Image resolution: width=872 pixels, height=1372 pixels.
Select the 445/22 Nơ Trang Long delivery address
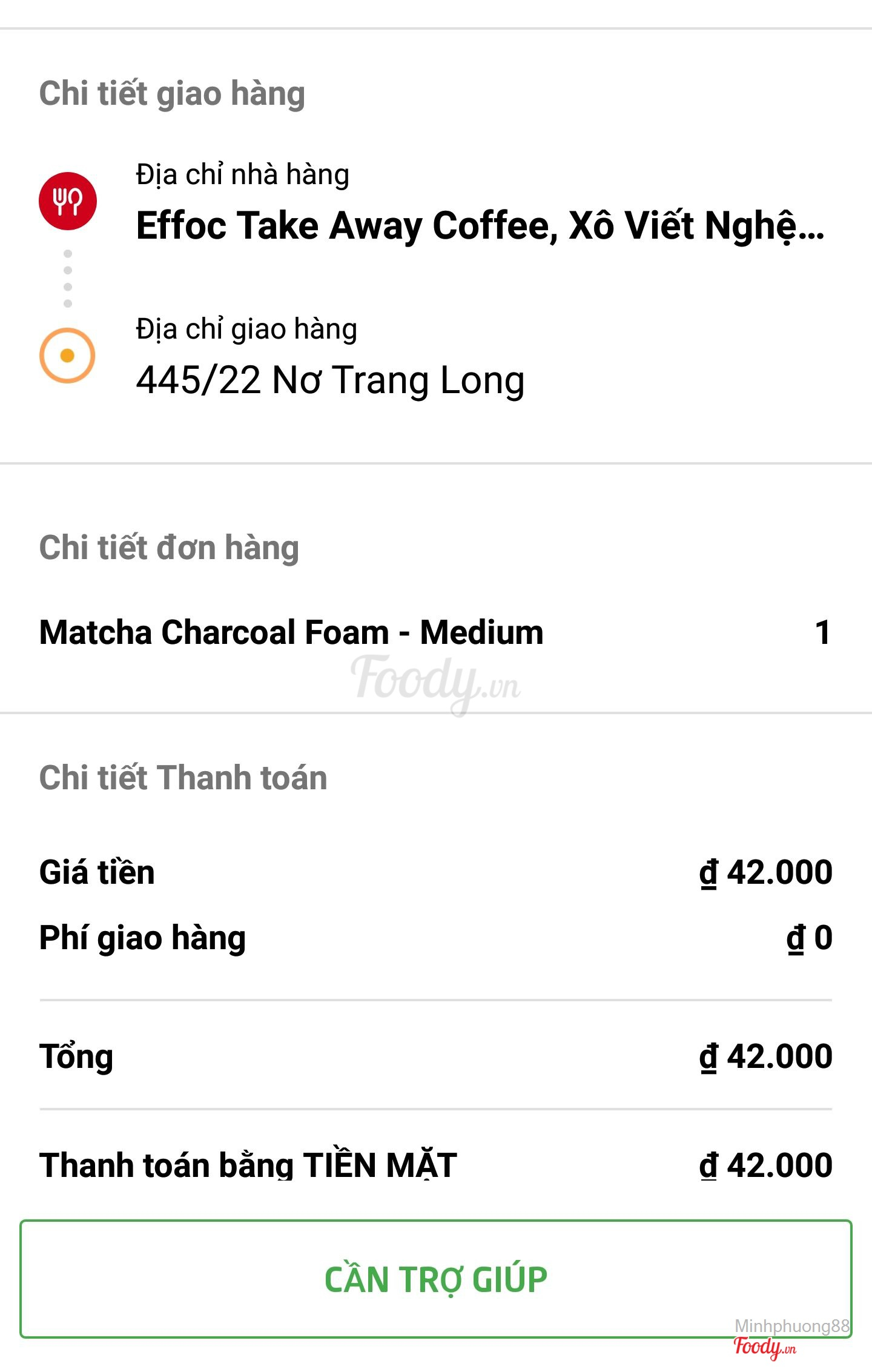point(330,380)
